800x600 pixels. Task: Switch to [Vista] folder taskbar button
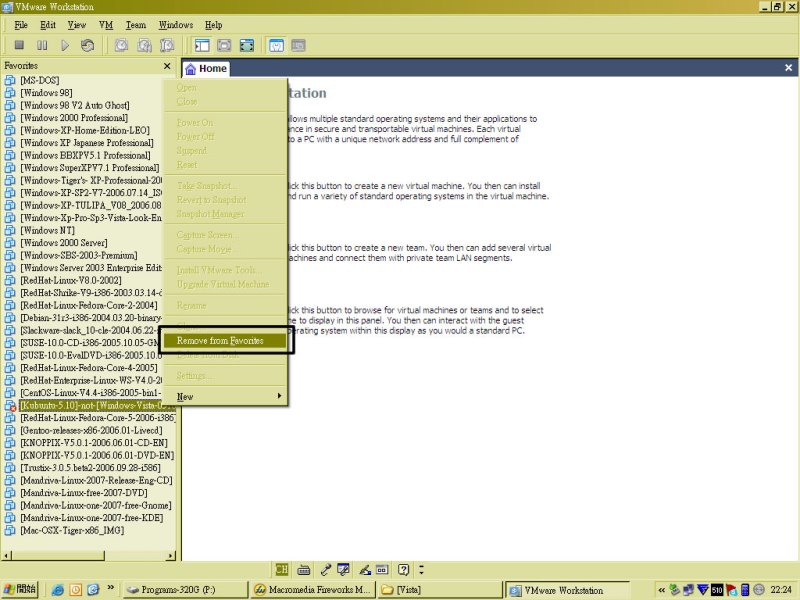(440, 589)
